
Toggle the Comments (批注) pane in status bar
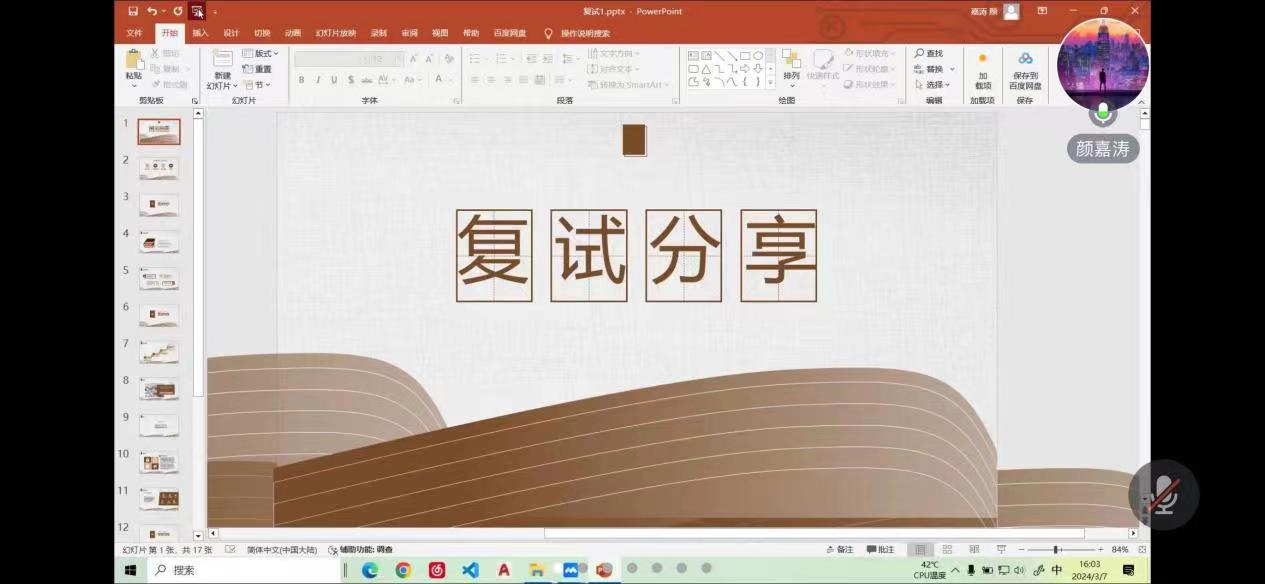[880, 550]
